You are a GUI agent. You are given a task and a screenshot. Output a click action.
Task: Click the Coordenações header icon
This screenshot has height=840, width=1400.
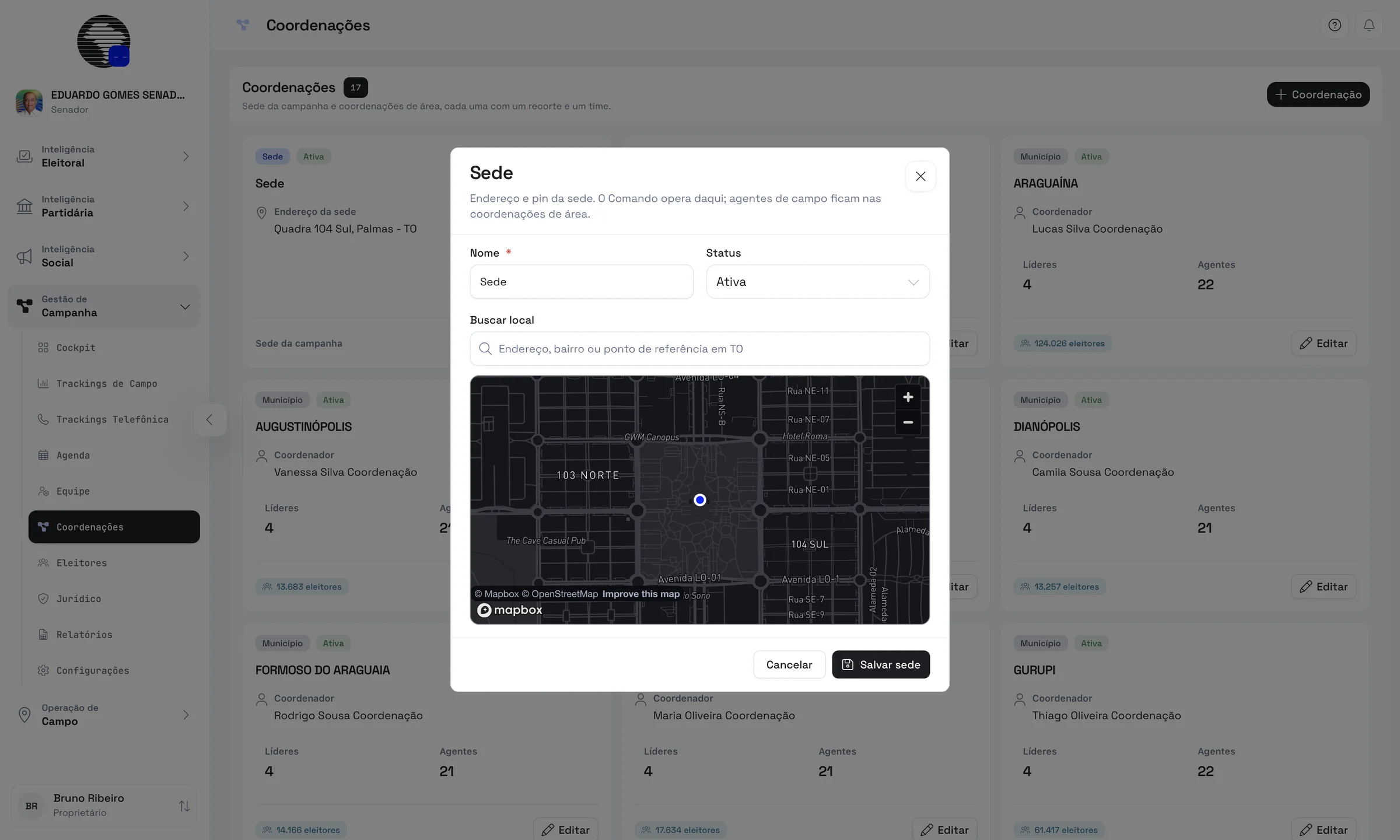(243, 25)
